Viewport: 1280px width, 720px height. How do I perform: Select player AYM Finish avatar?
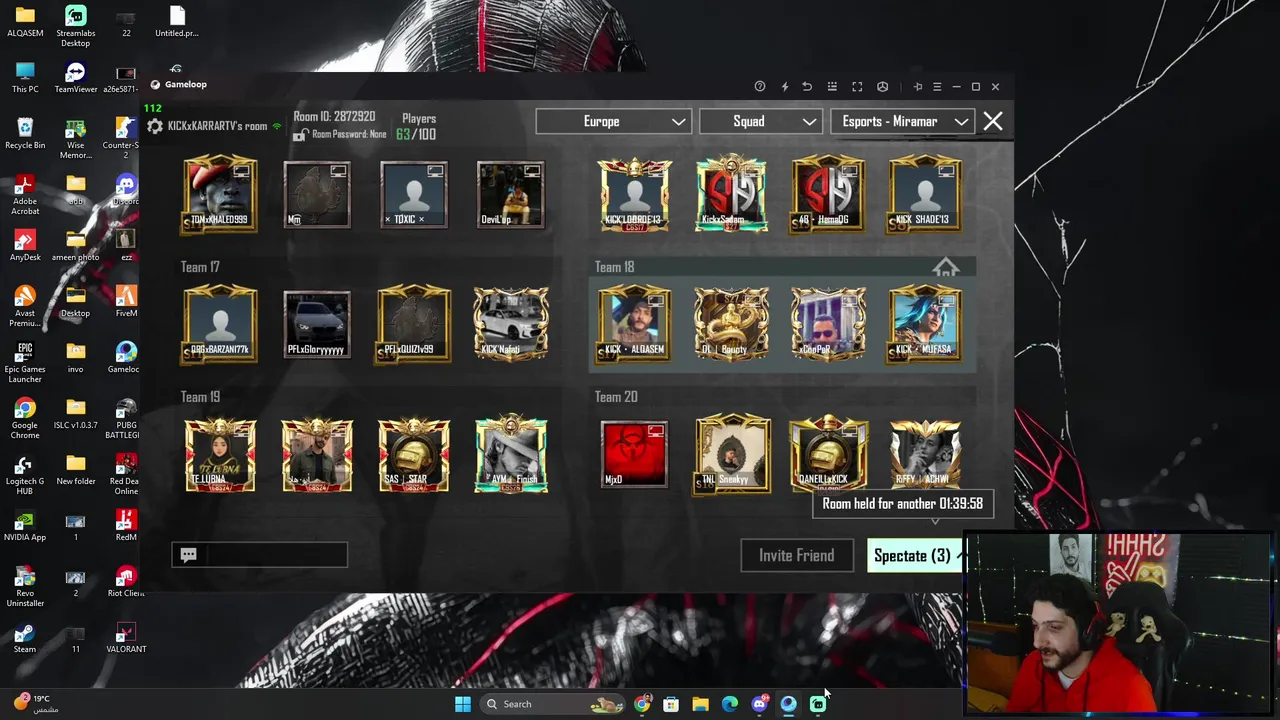pyautogui.click(x=511, y=454)
